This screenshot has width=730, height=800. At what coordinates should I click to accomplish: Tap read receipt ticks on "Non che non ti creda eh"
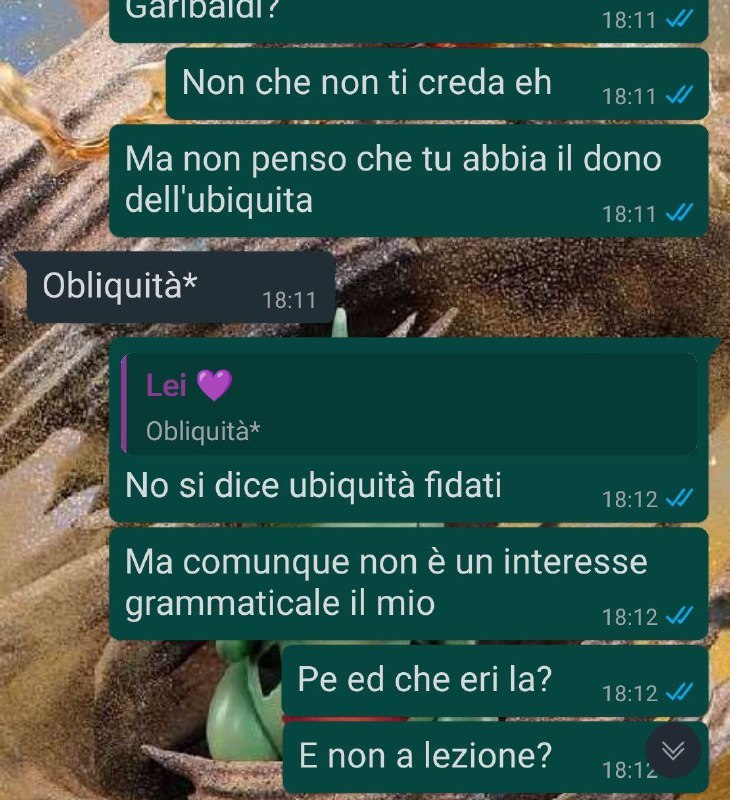click(x=679, y=95)
